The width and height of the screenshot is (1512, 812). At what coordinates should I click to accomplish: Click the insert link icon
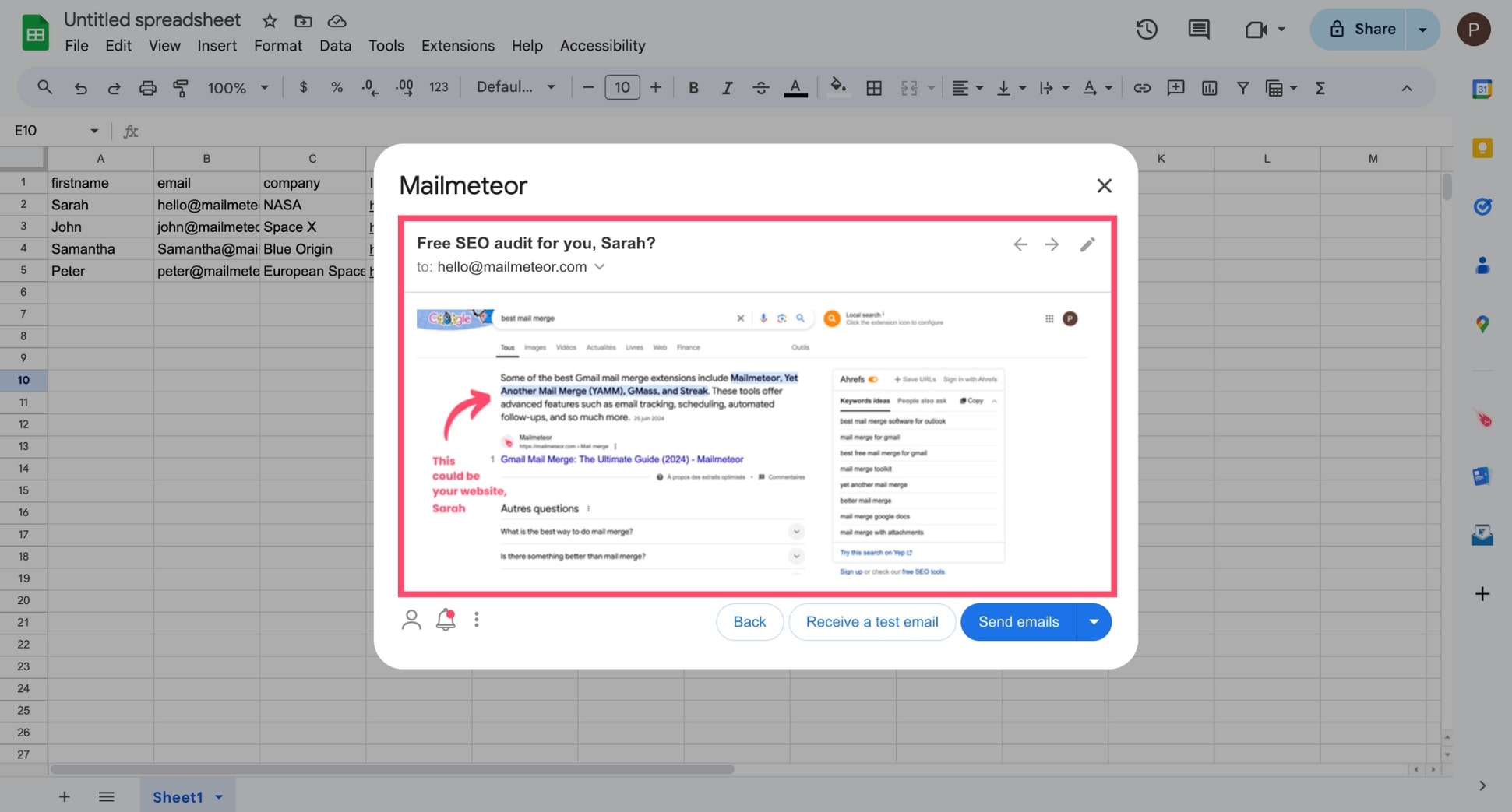click(1142, 88)
